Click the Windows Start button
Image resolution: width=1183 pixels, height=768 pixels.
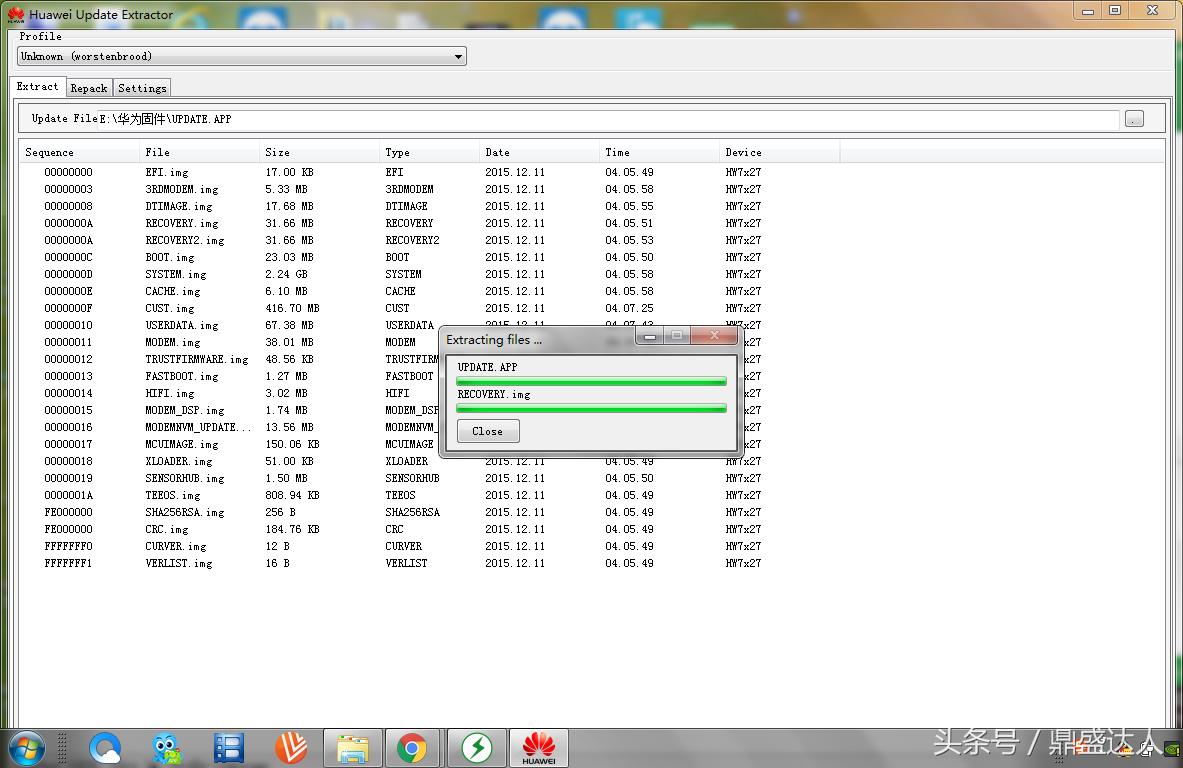[x=26, y=747]
